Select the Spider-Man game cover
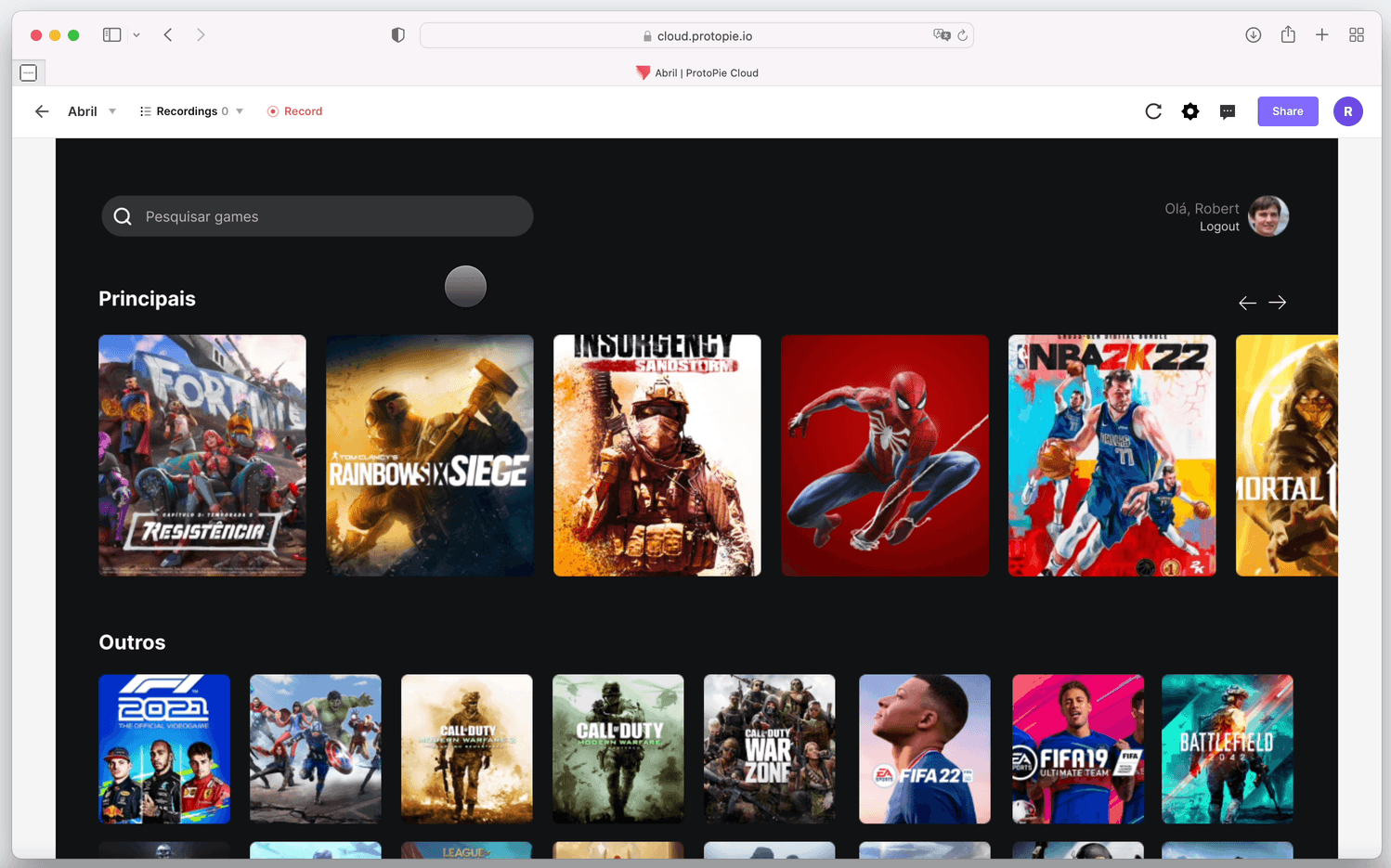Viewport: 1391px width, 868px height. coord(885,456)
